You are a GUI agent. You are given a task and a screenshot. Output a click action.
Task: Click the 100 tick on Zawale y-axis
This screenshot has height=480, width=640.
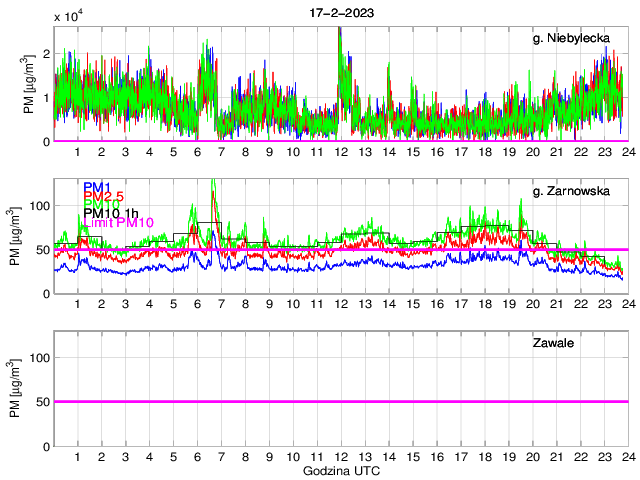41,357
